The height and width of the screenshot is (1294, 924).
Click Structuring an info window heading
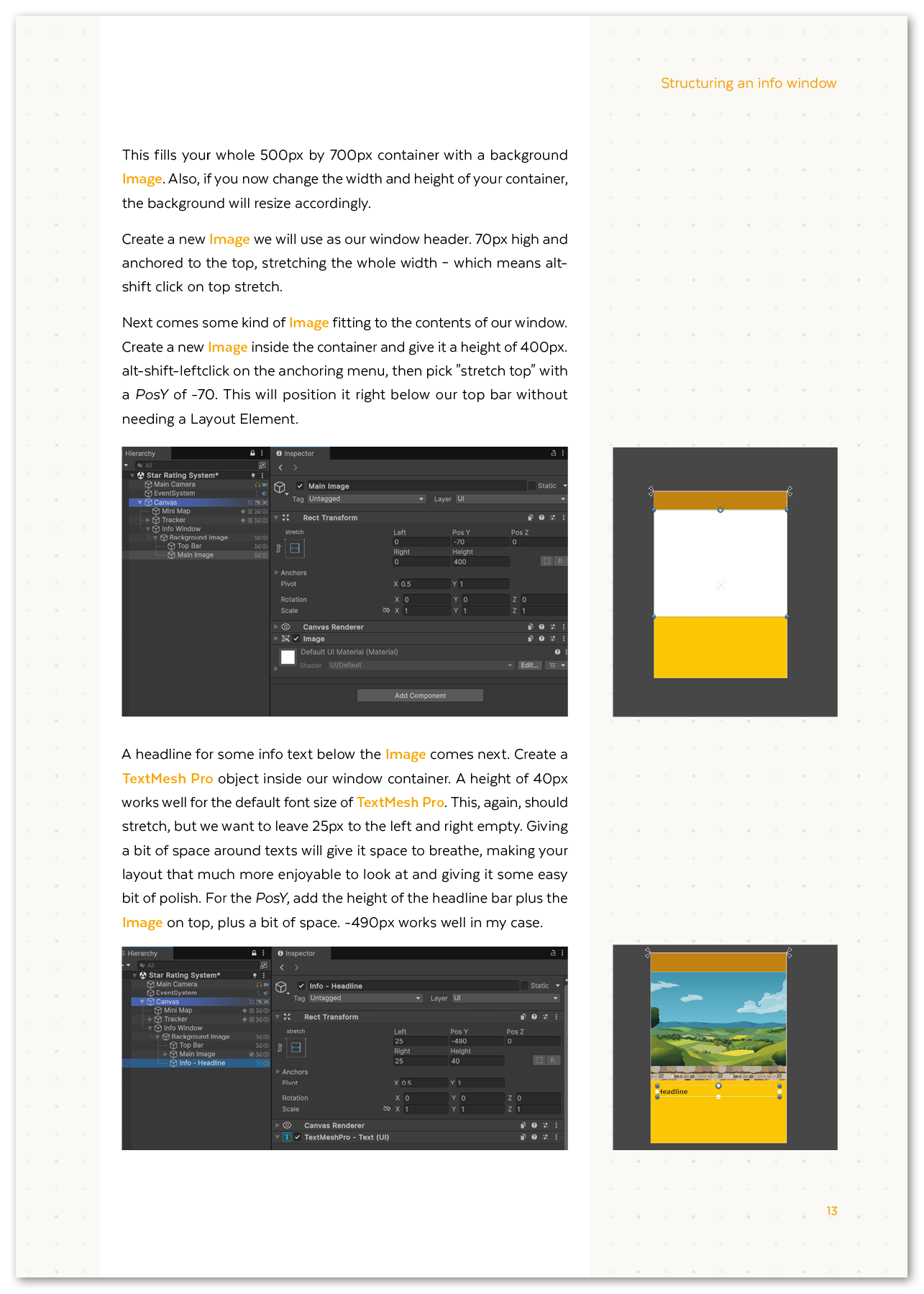click(x=749, y=83)
